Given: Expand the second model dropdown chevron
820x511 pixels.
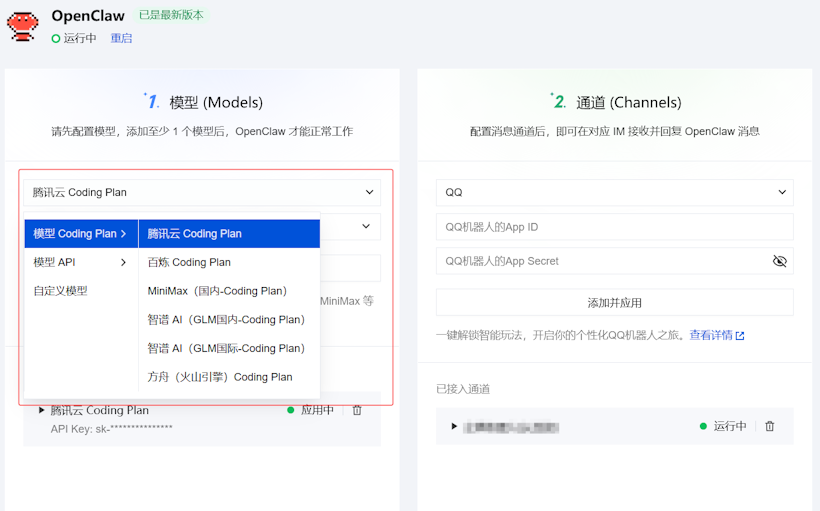Looking at the screenshot, I should pos(366,226).
